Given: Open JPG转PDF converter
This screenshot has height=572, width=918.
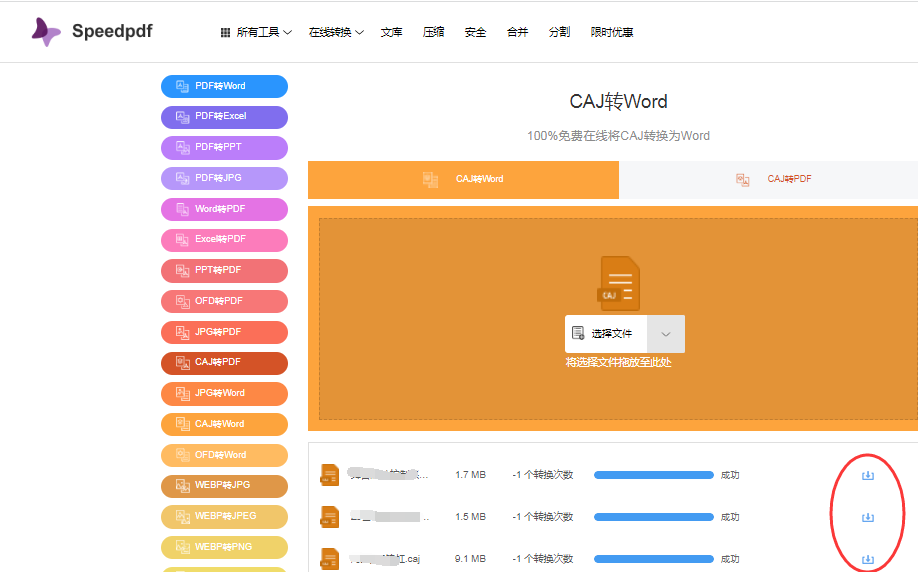Looking at the screenshot, I should [x=224, y=332].
